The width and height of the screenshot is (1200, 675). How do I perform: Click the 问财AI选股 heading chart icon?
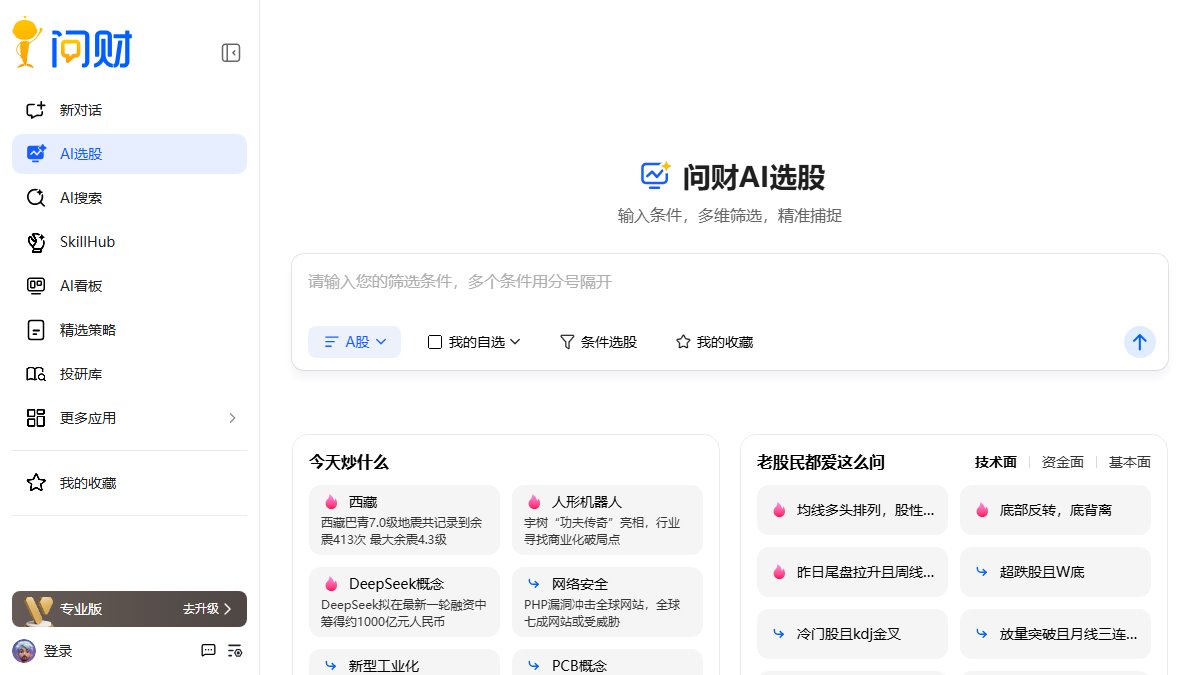(x=656, y=175)
